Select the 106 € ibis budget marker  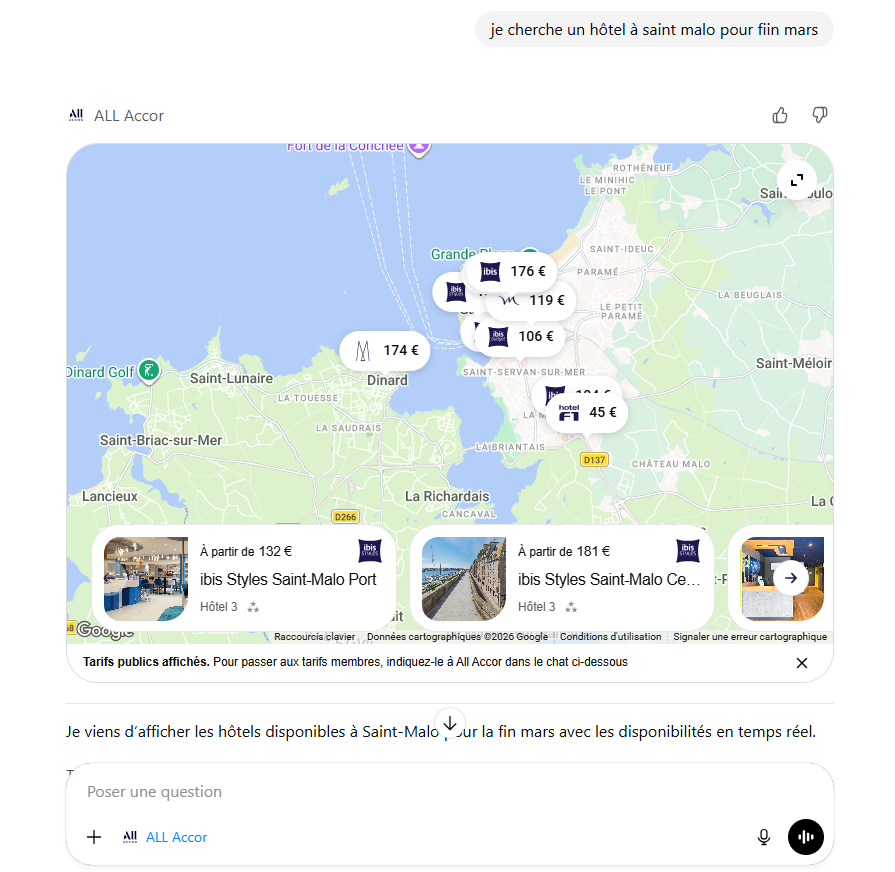(x=522, y=336)
